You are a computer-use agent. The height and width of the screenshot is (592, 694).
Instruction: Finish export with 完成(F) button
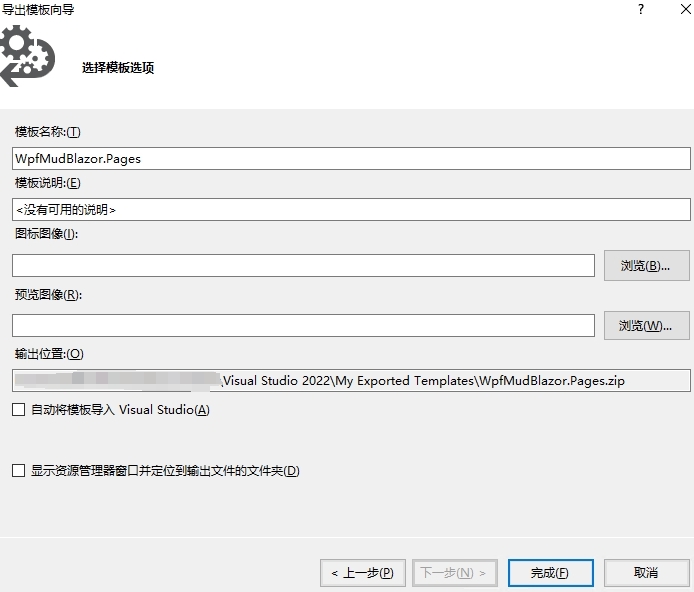[551, 573]
